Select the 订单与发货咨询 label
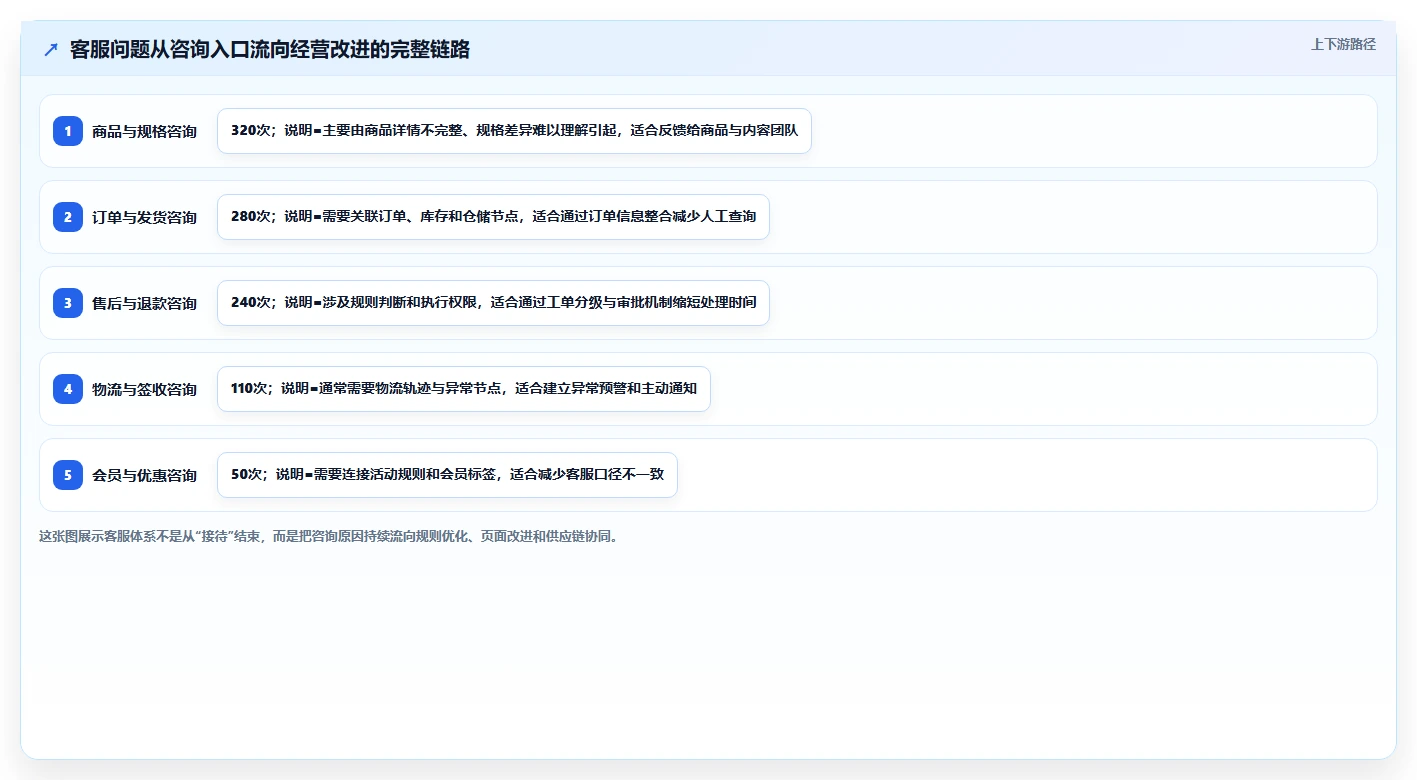 pyautogui.click(x=144, y=218)
